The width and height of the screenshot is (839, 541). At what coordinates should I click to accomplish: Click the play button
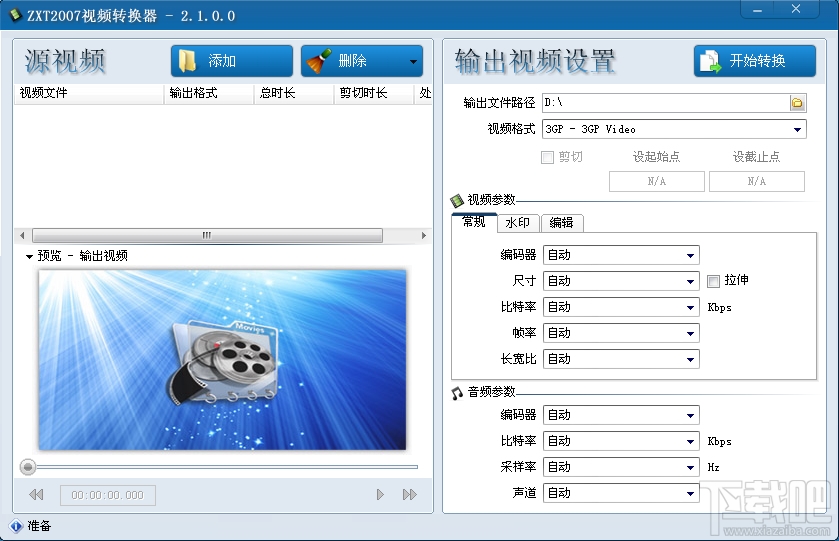380,494
